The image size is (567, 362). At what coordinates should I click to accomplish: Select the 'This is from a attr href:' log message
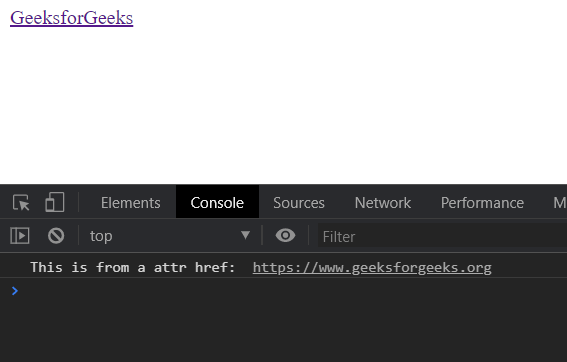point(133,268)
